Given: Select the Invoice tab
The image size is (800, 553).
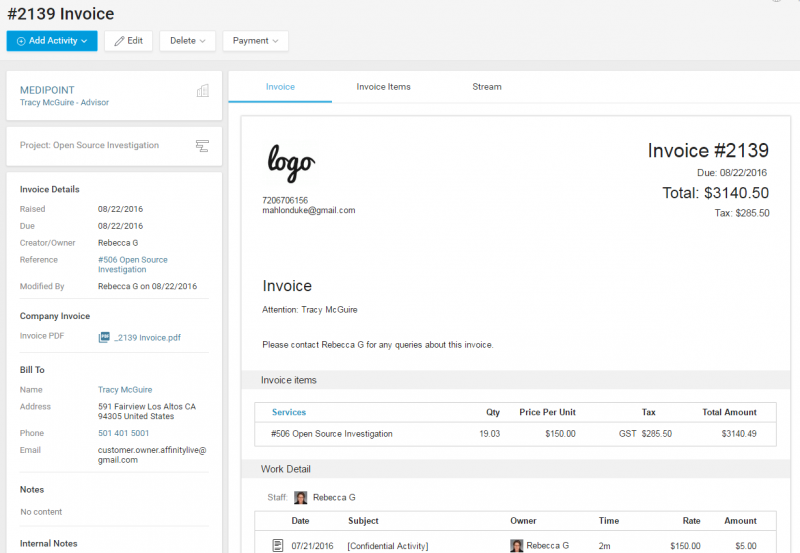Looking at the screenshot, I should 280,87.
